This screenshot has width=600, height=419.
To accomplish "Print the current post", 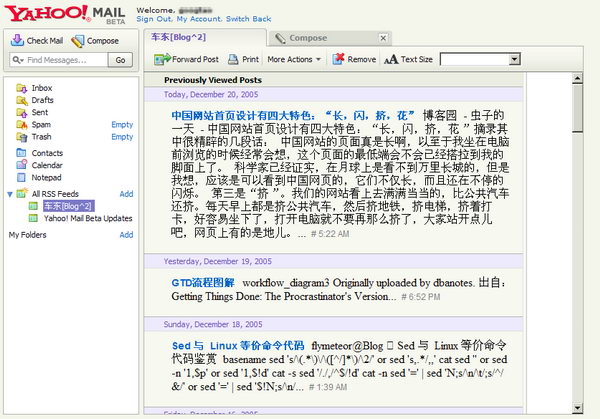I will 243,60.
